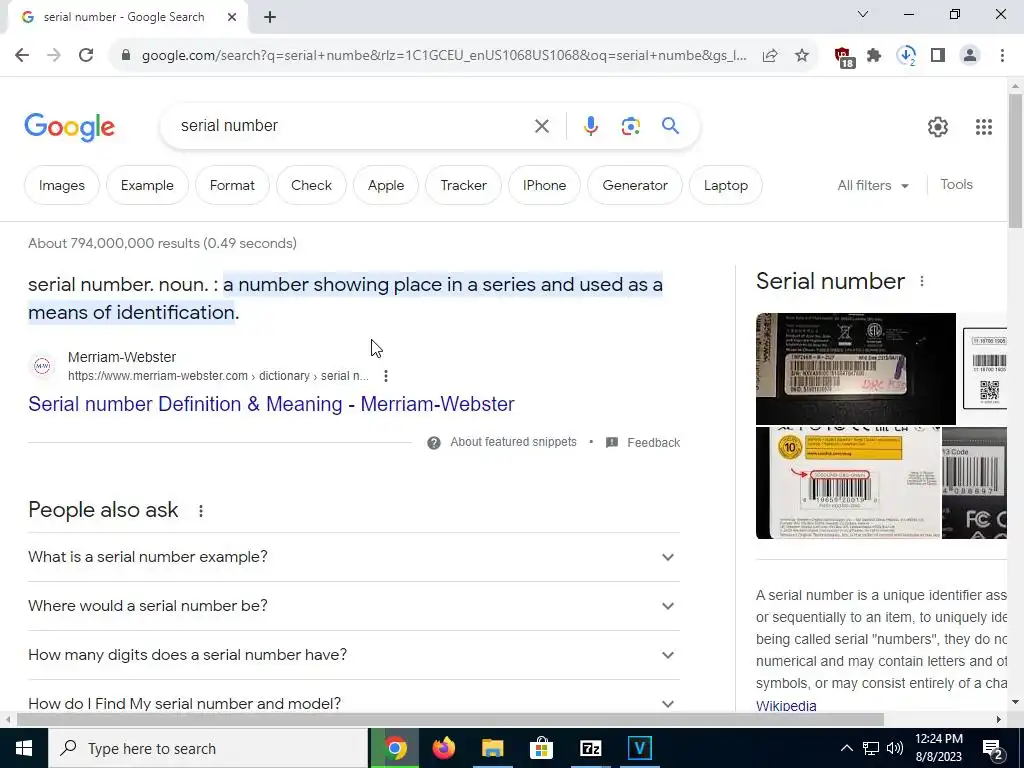Open options beside Serial number panel title
This screenshot has width=1024, height=768.
[x=921, y=281]
